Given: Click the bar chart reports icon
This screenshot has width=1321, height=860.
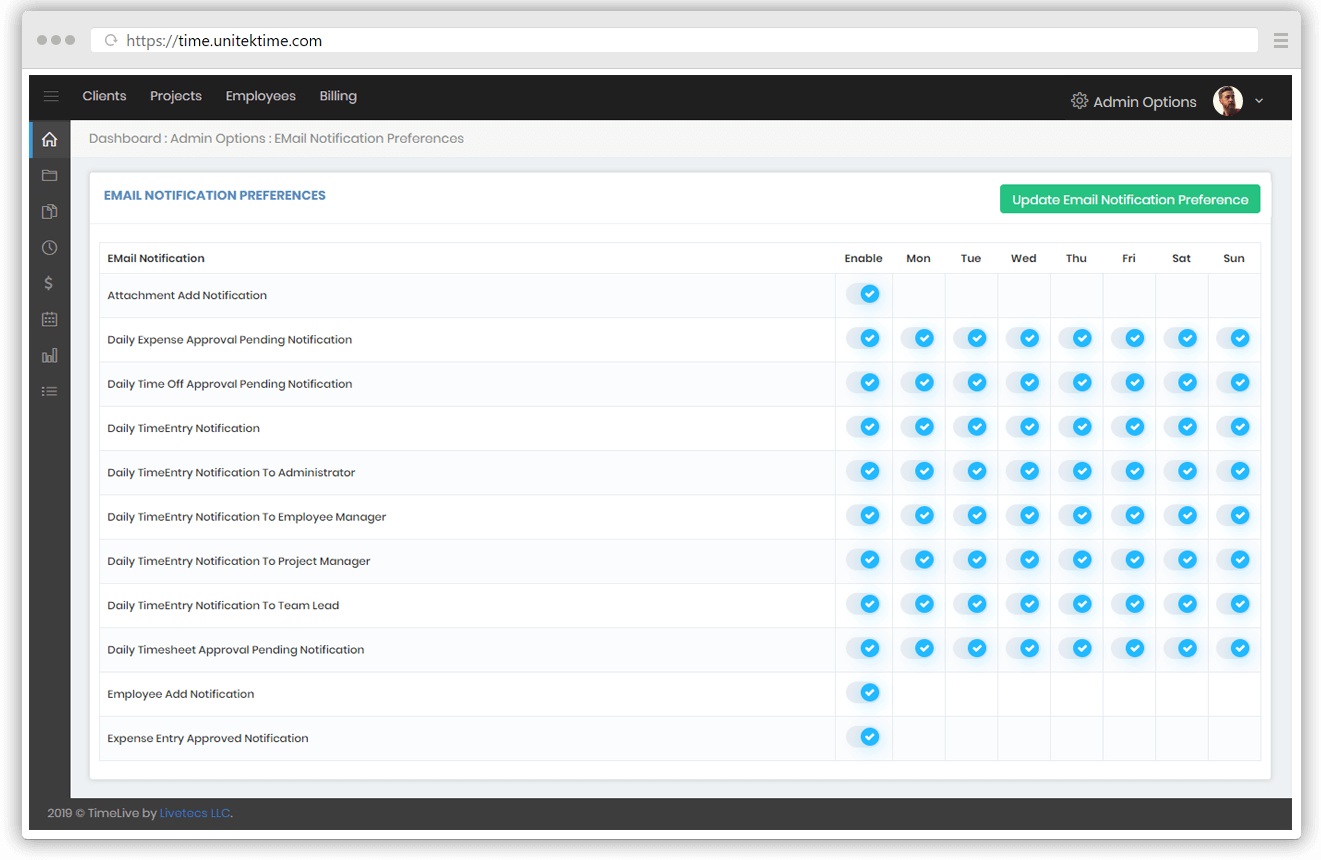Looking at the screenshot, I should tap(49, 356).
